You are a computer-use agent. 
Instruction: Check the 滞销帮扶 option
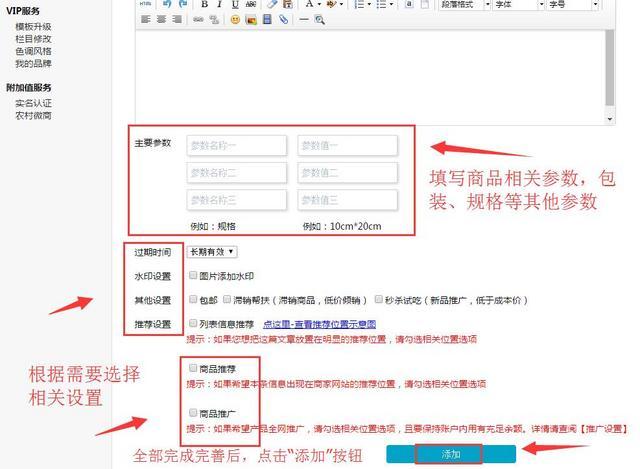(x=227, y=300)
